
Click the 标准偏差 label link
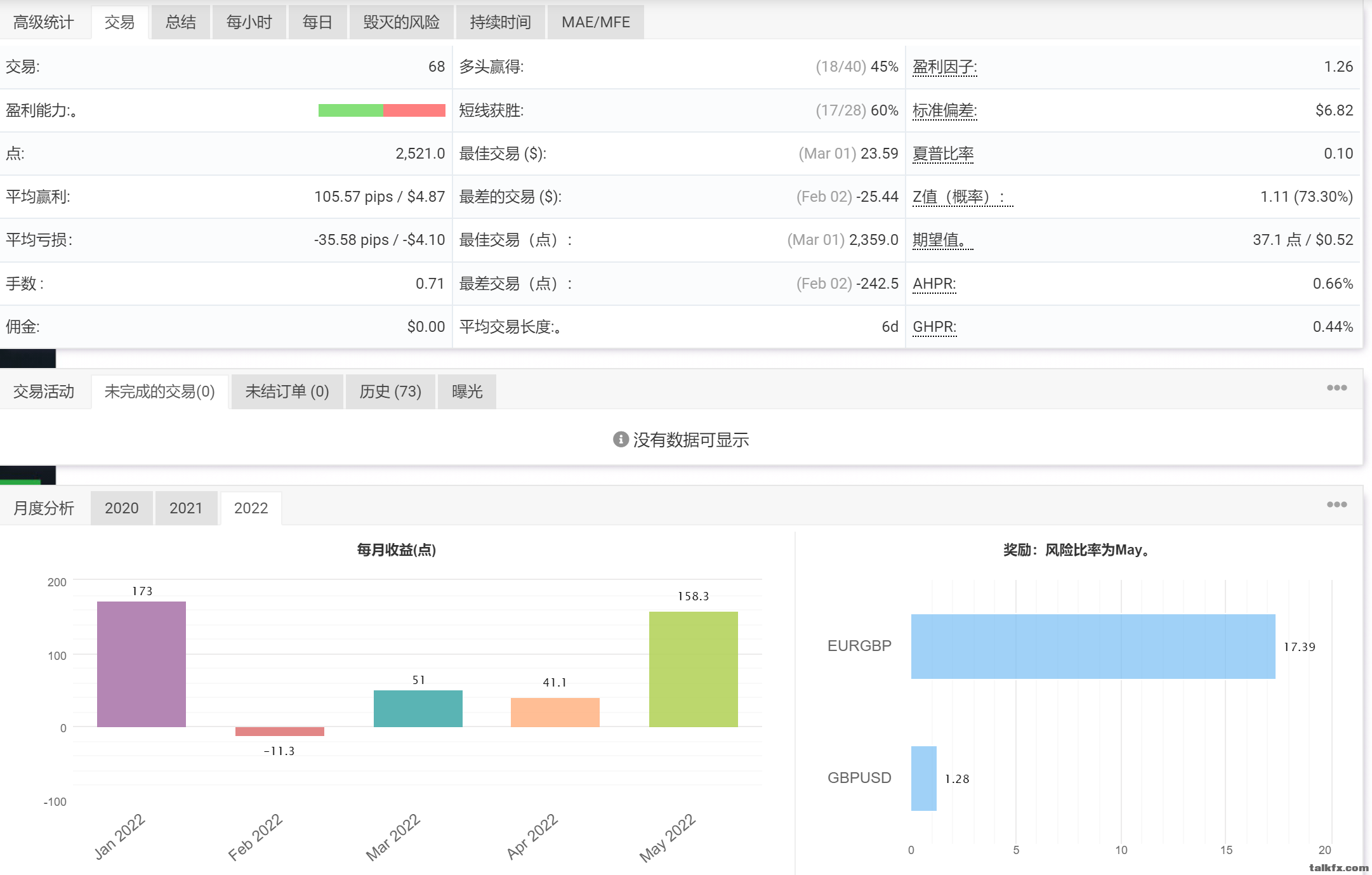(945, 110)
